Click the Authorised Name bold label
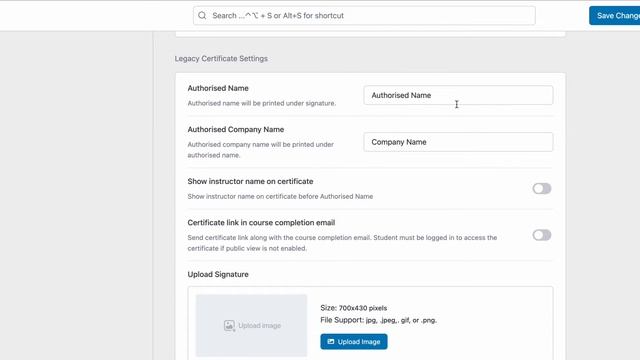The height and width of the screenshot is (360, 640). pyautogui.click(x=218, y=88)
